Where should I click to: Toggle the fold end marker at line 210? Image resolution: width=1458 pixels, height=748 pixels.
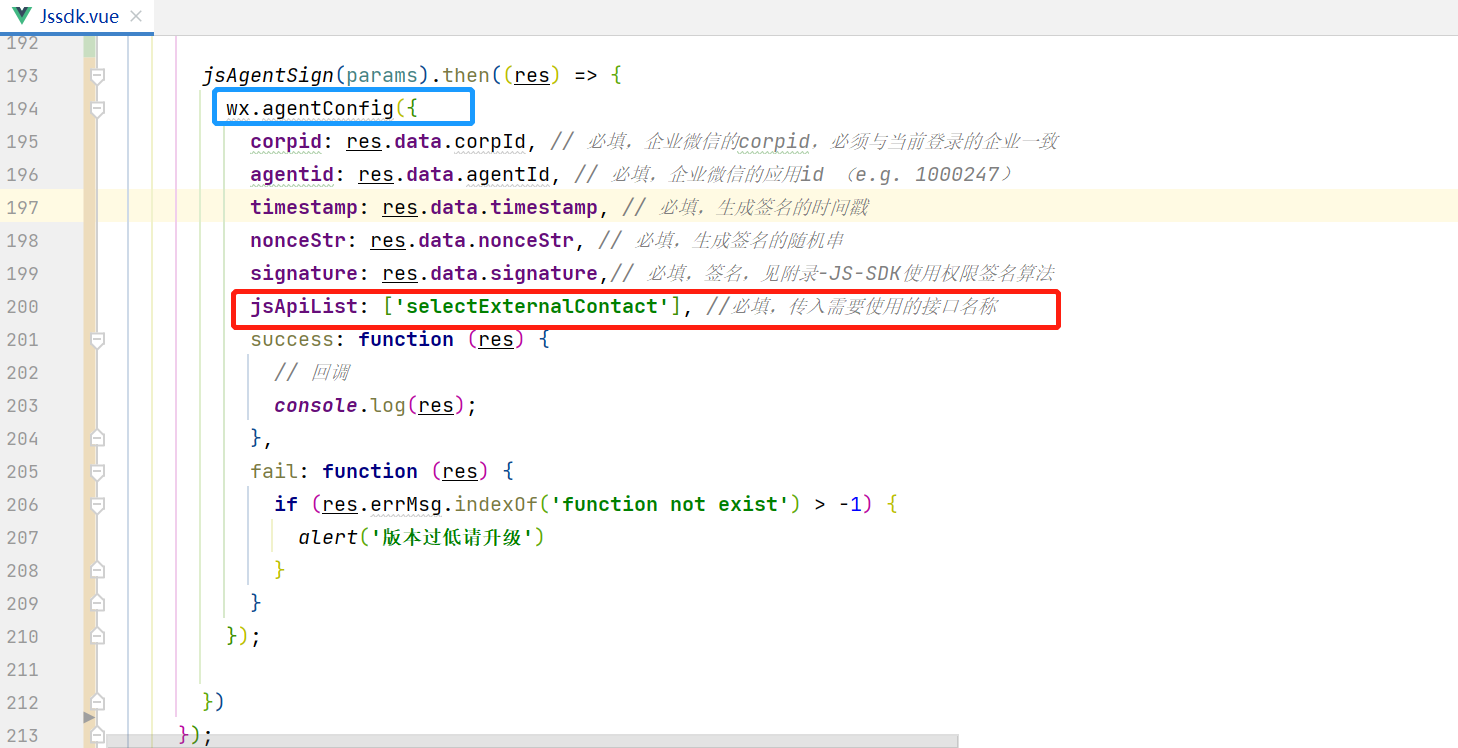coord(97,637)
